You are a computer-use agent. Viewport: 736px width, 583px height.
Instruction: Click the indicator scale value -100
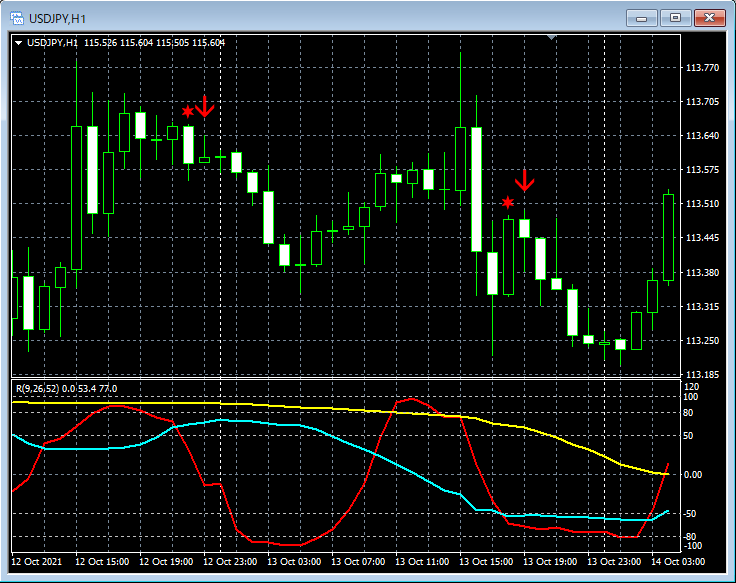pos(692,546)
